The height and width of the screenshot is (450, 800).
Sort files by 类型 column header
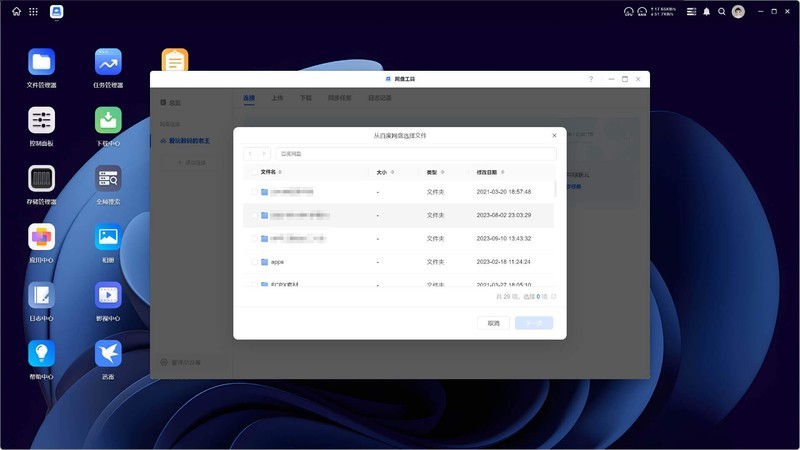pyautogui.click(x=432, y=172)
